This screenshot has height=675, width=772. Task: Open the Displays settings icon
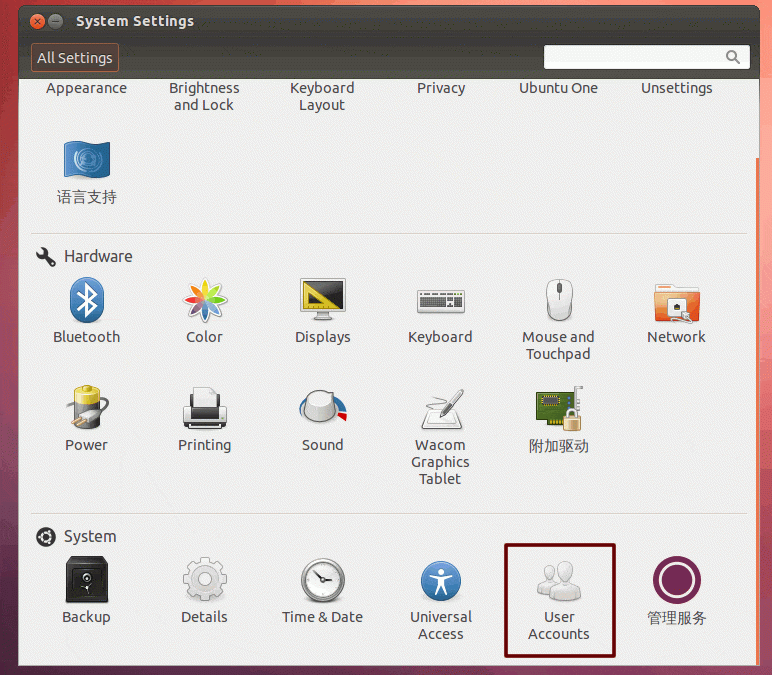click(x=323, y=299)
